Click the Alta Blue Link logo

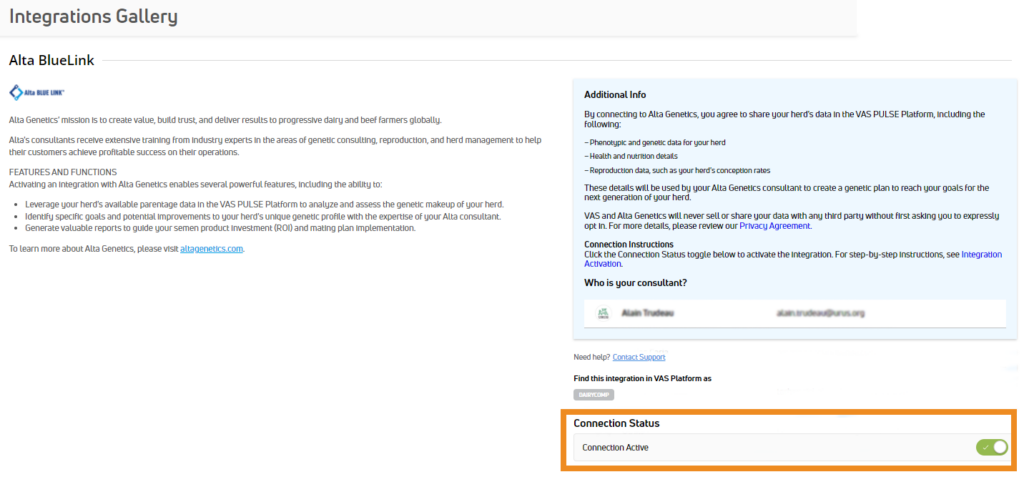pyautogui.click(x=37, y=92)
